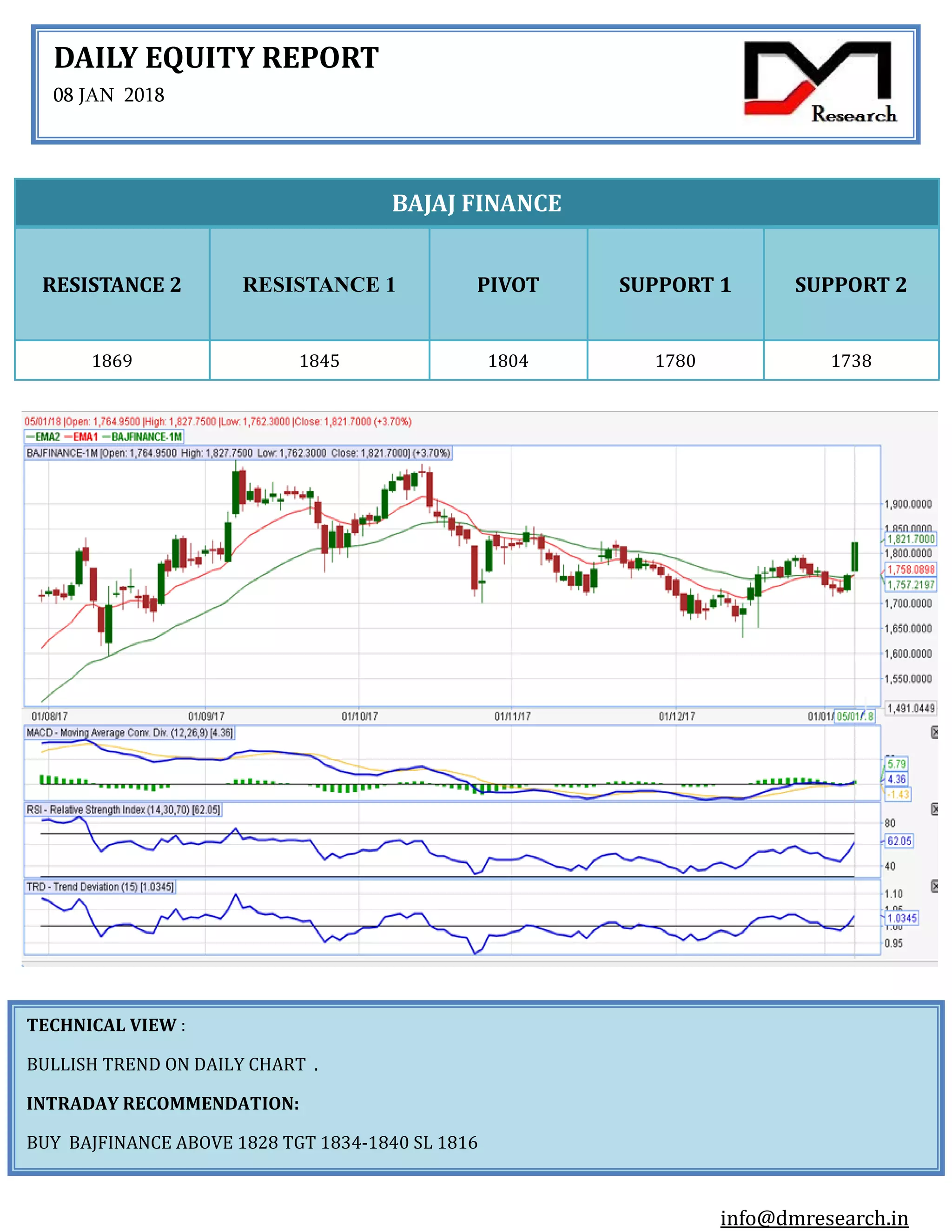
Task: Click the DAILY EQUITY REPORT title
Action: [216, 58]
